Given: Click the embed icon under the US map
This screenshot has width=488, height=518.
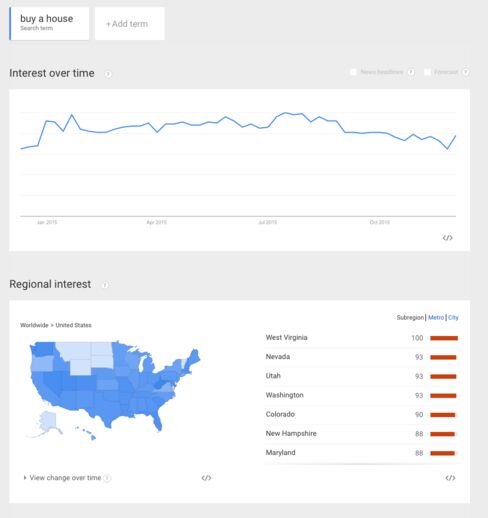Looking at the screenshot, I should pyautogui.click(x=206, y=478).
